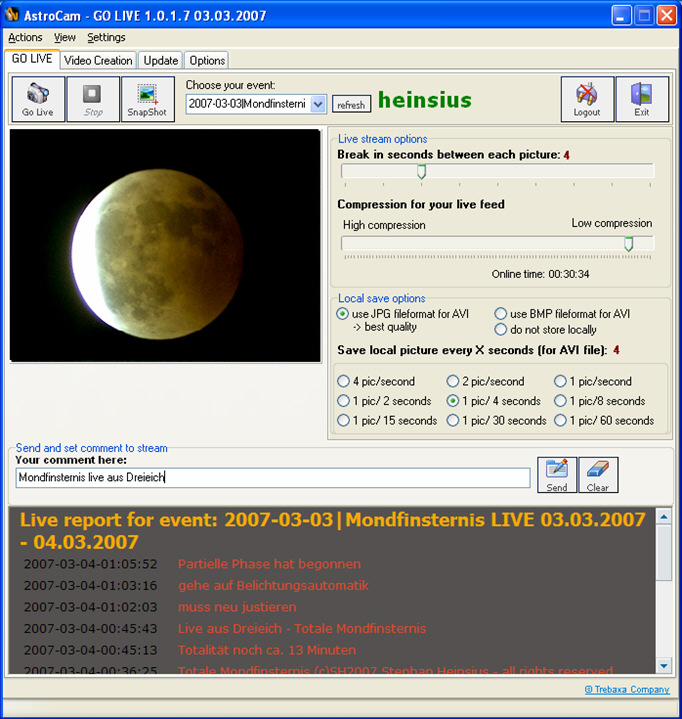Click the Logout icon button
682x719 pixels.
pos(587,99)
